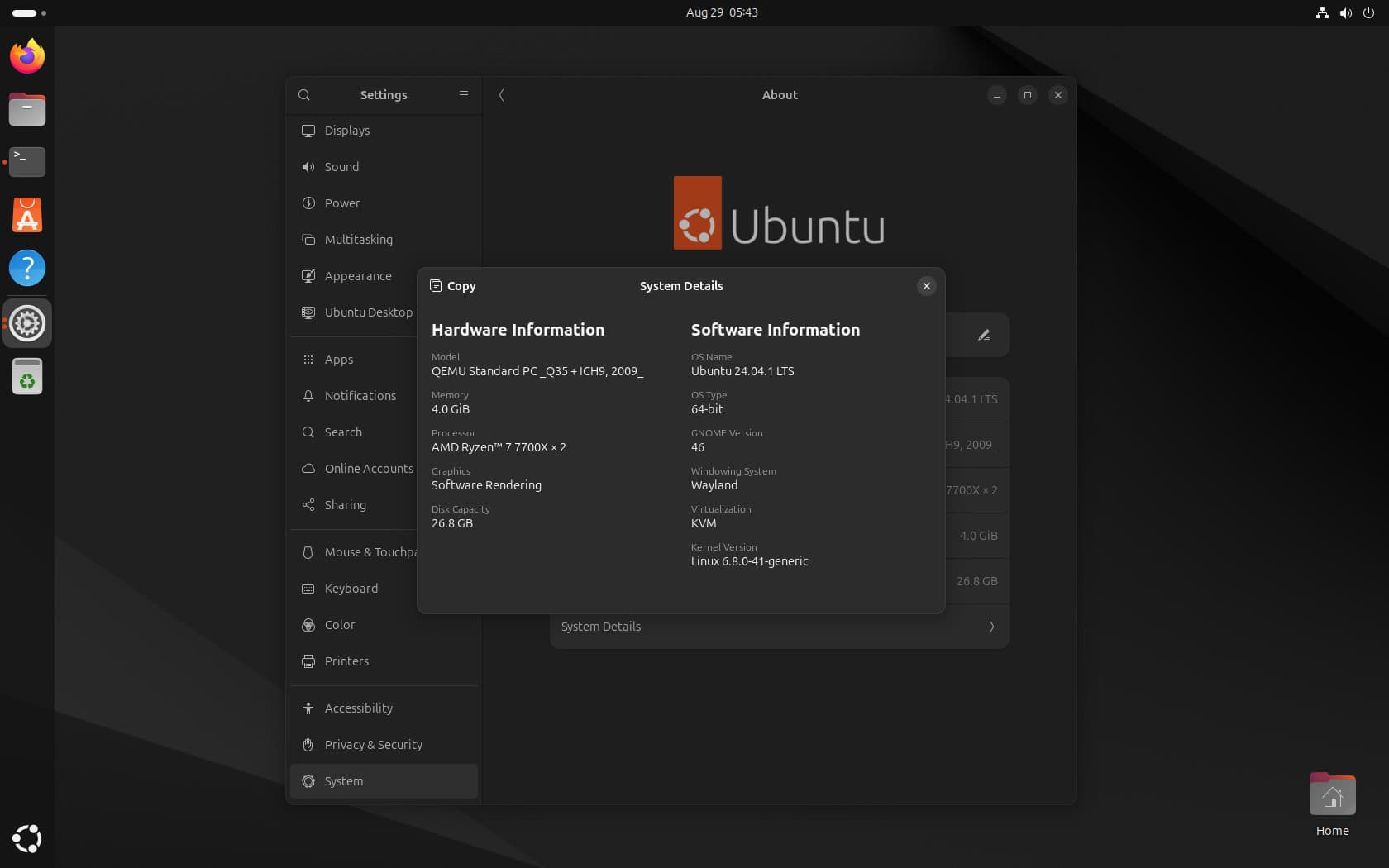Viewport: 1389px width, 868px height.
Task: Open Multitasking settings
Action: pos(359,239)
